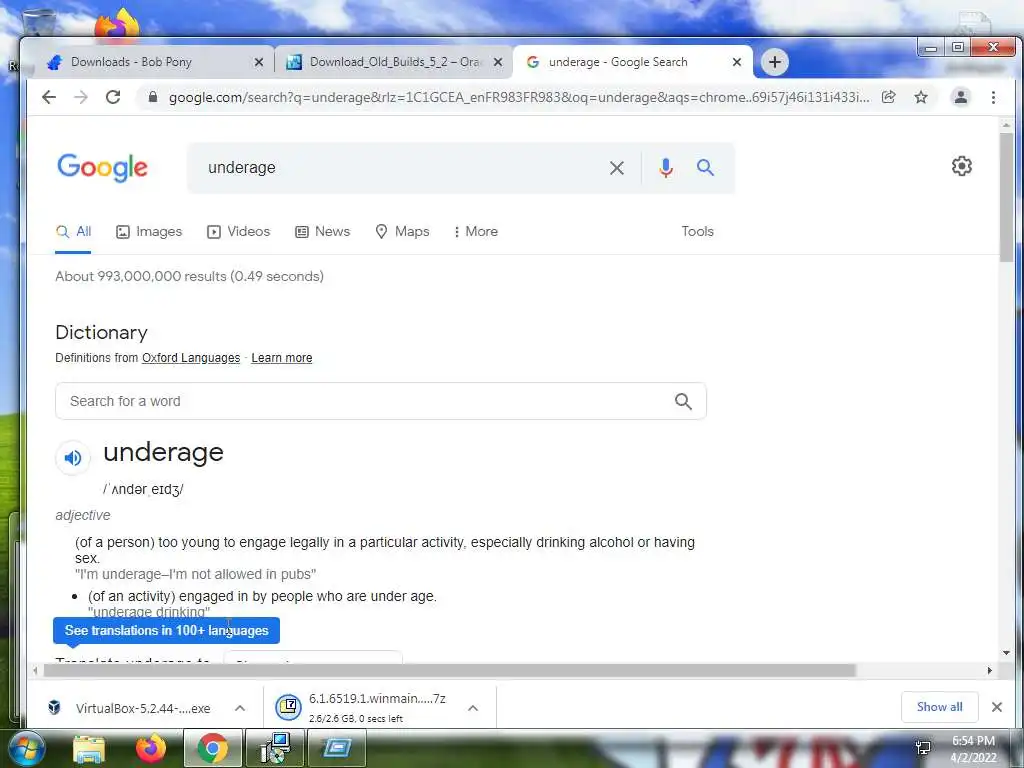Screen dimensions: 1024x768
Task: Click the network icon in system tray
Action: [x=923, y=748]
